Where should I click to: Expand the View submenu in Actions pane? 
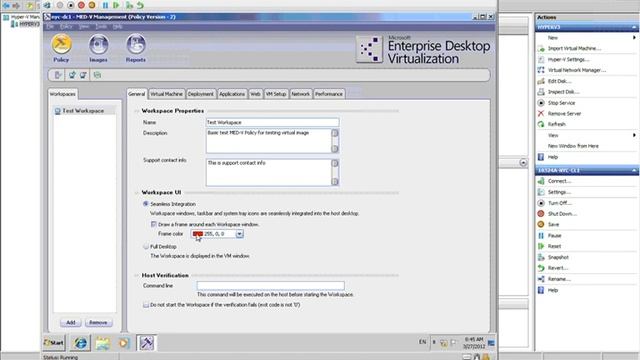[x=634, y=135]
